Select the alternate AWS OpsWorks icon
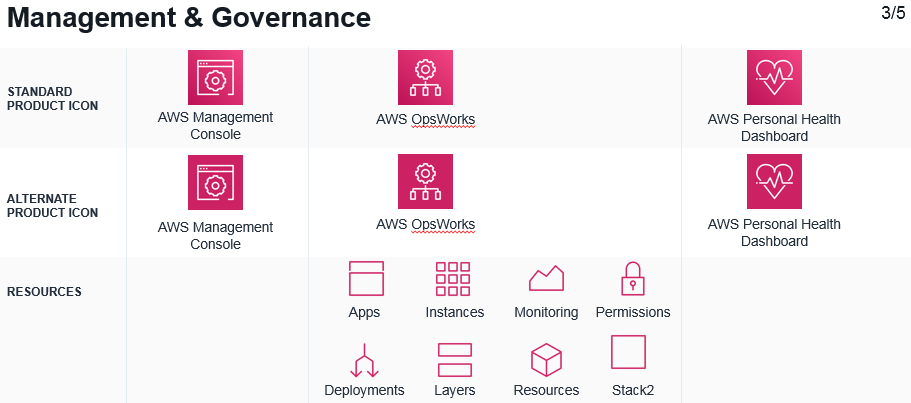Screen dimensions: 911x403 (x=425, y=182)
